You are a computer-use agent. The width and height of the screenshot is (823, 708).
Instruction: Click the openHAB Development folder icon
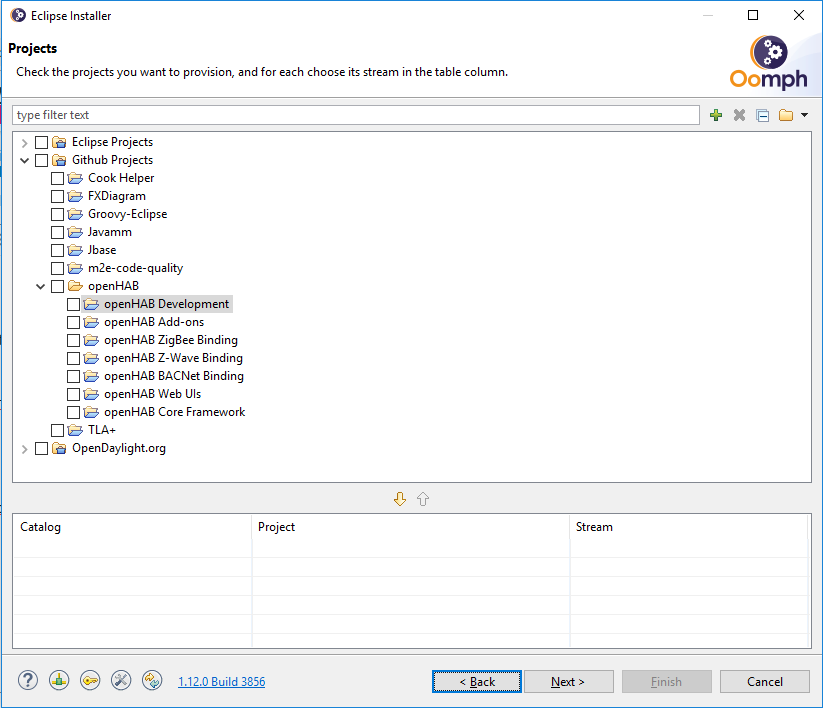[91, 304]
